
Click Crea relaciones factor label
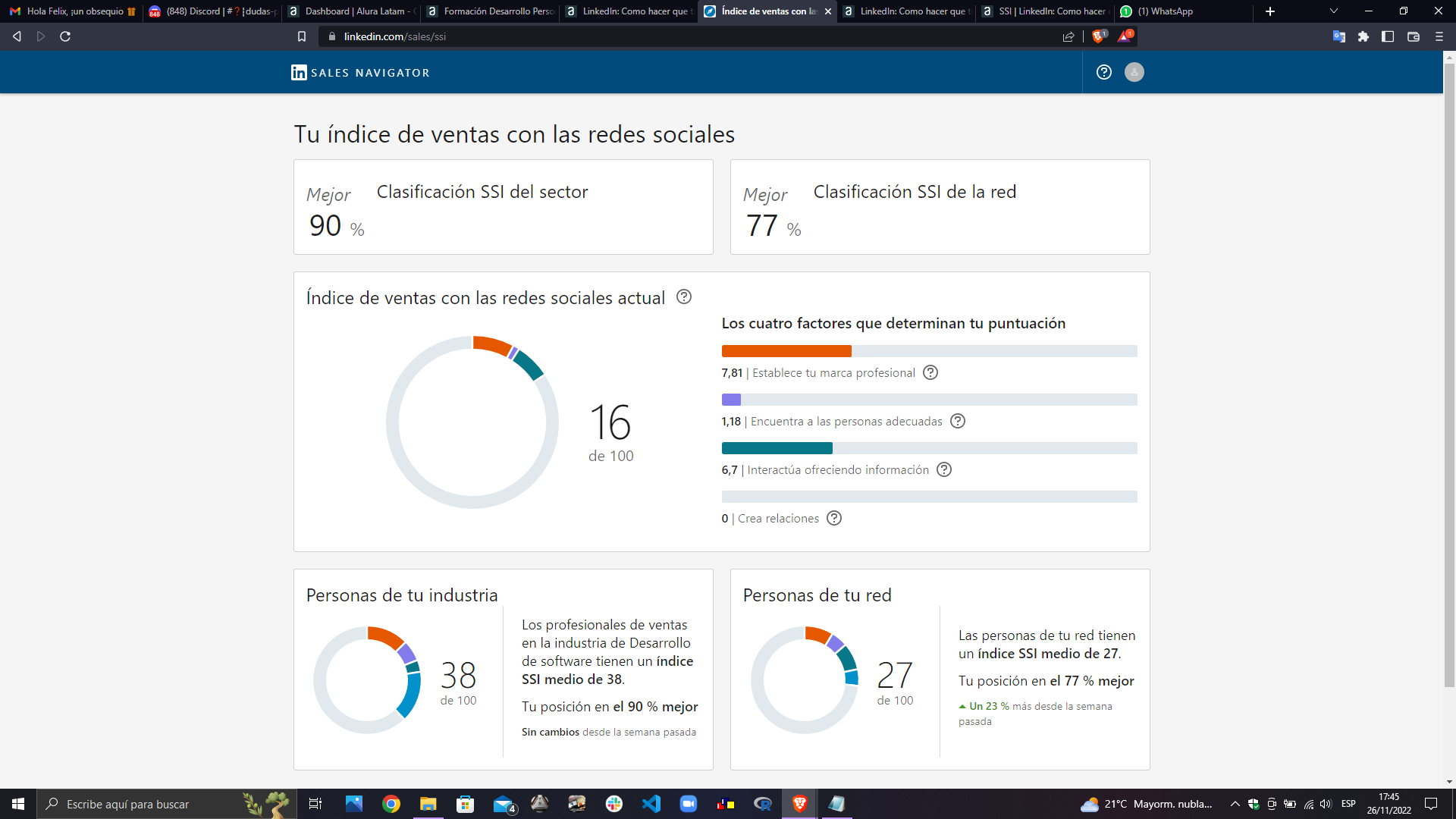tap(778, 518)
